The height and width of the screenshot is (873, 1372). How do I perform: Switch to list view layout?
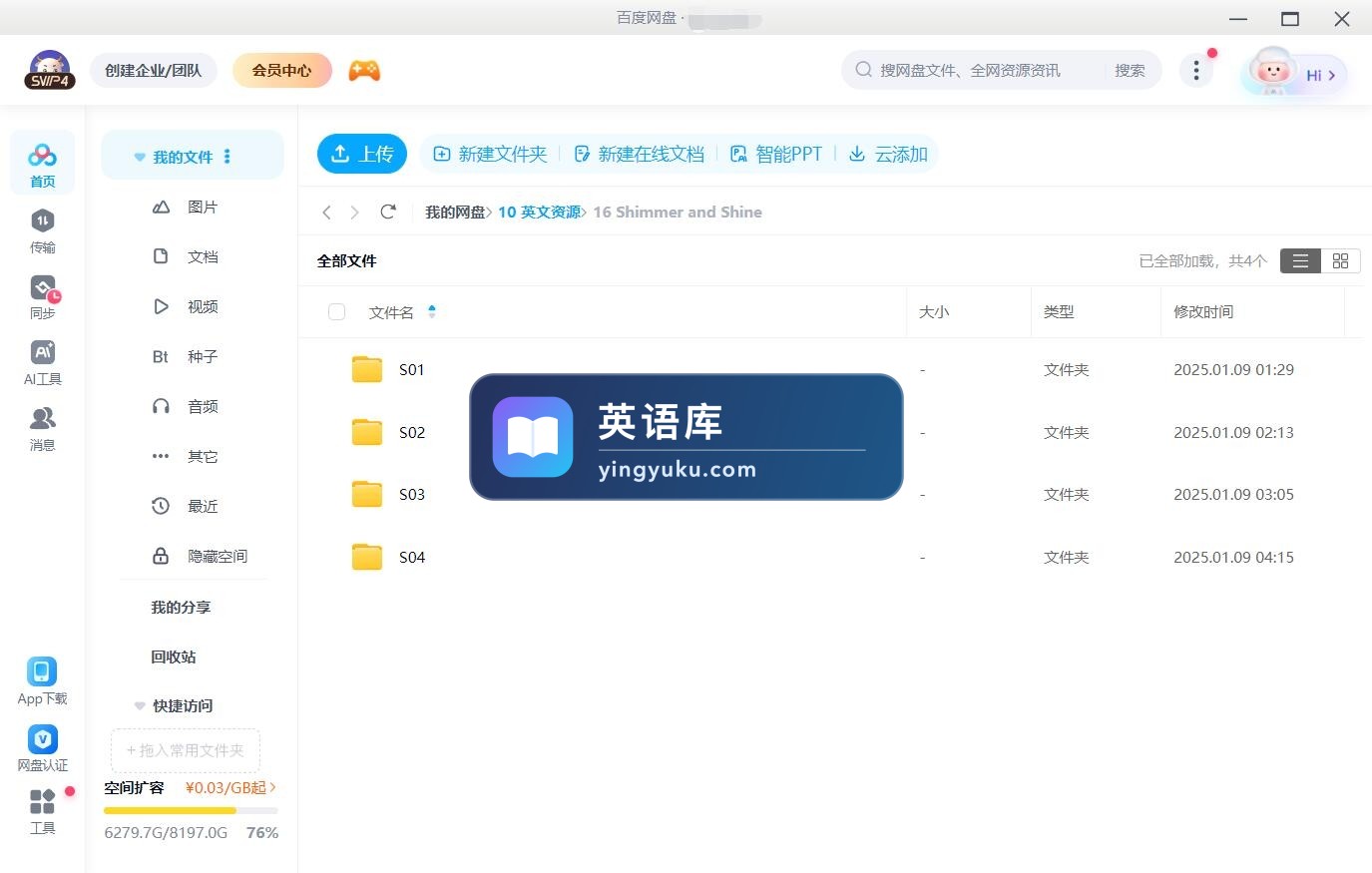pyautogui.click(x=1300, y=260)
